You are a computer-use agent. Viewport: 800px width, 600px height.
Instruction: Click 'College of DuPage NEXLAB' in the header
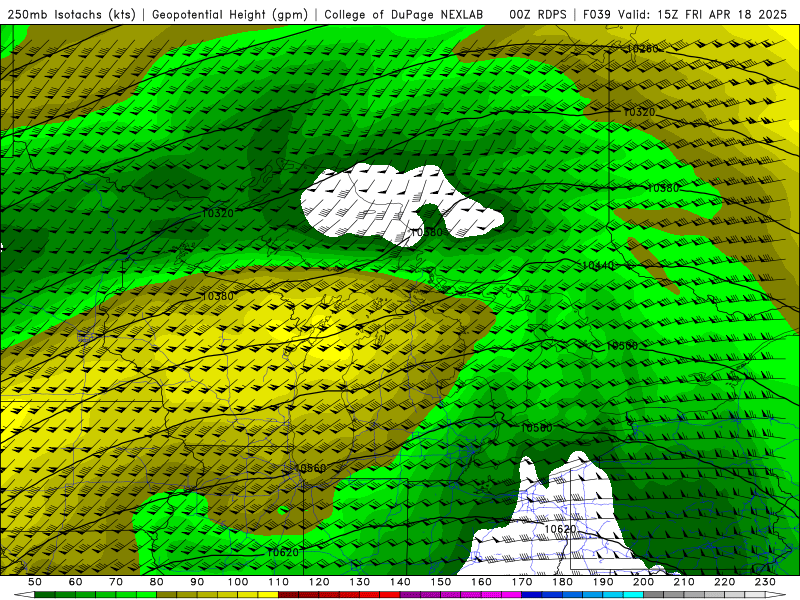coord(404,15)
